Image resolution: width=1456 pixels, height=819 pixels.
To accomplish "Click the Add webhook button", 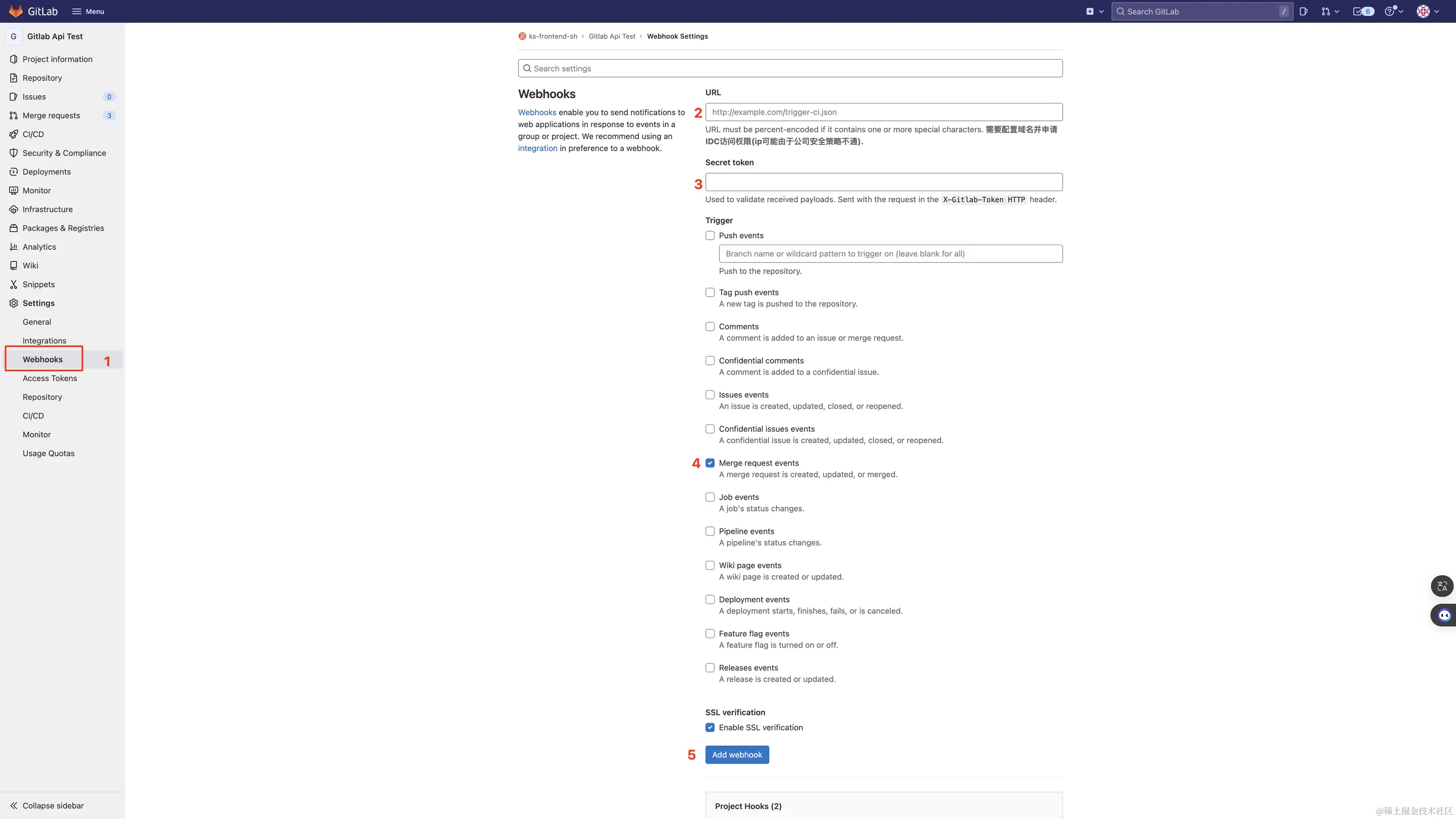I will (x=737, y=754).
